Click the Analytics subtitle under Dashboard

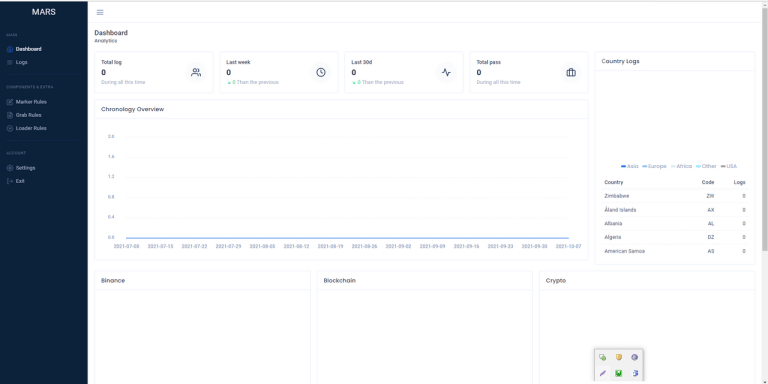tap(106, 41)
